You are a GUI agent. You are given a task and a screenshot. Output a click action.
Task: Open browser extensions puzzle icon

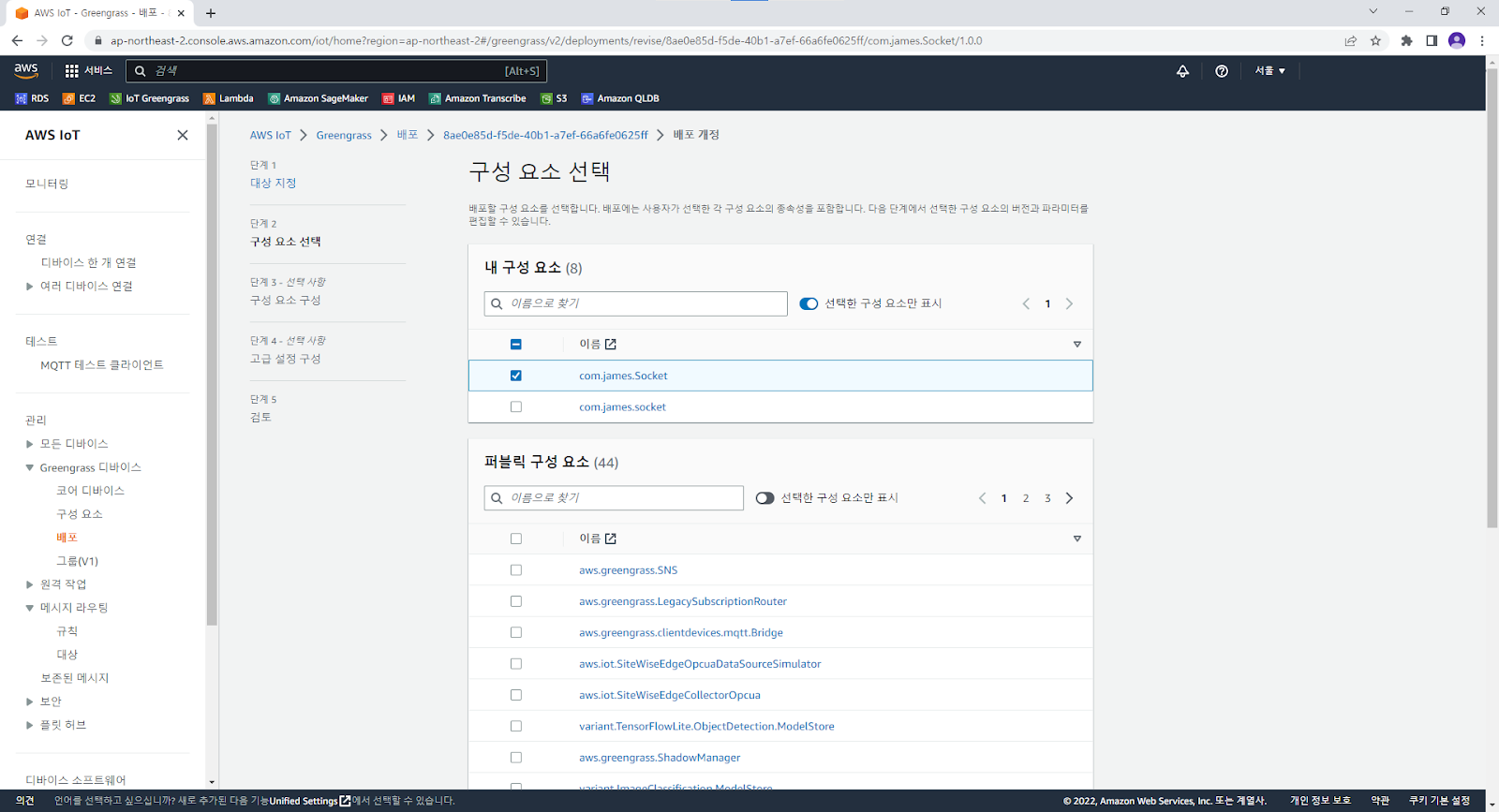(x=1406, y=40)
